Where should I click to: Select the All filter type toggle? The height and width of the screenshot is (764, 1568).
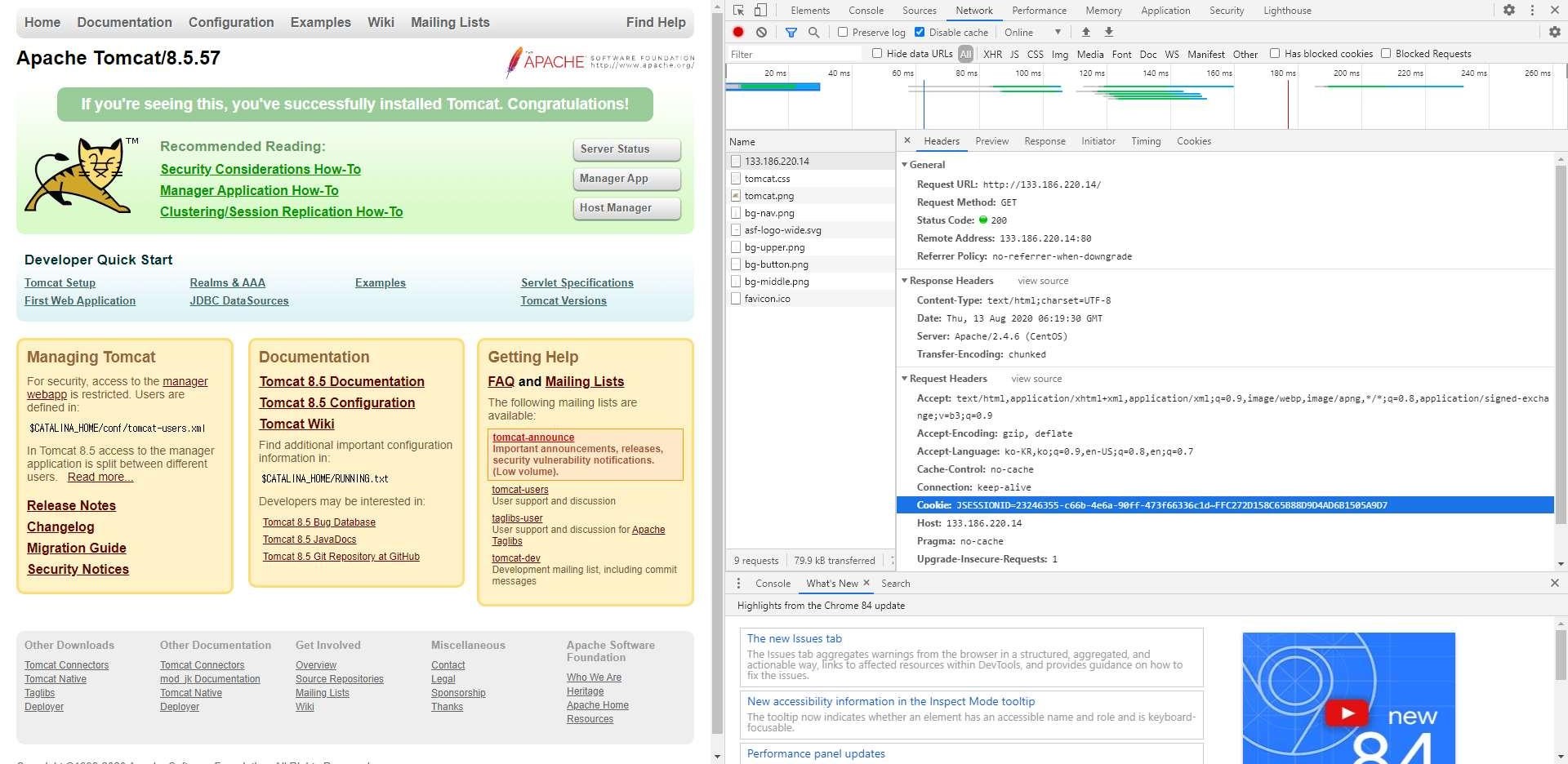pos(966,54)
